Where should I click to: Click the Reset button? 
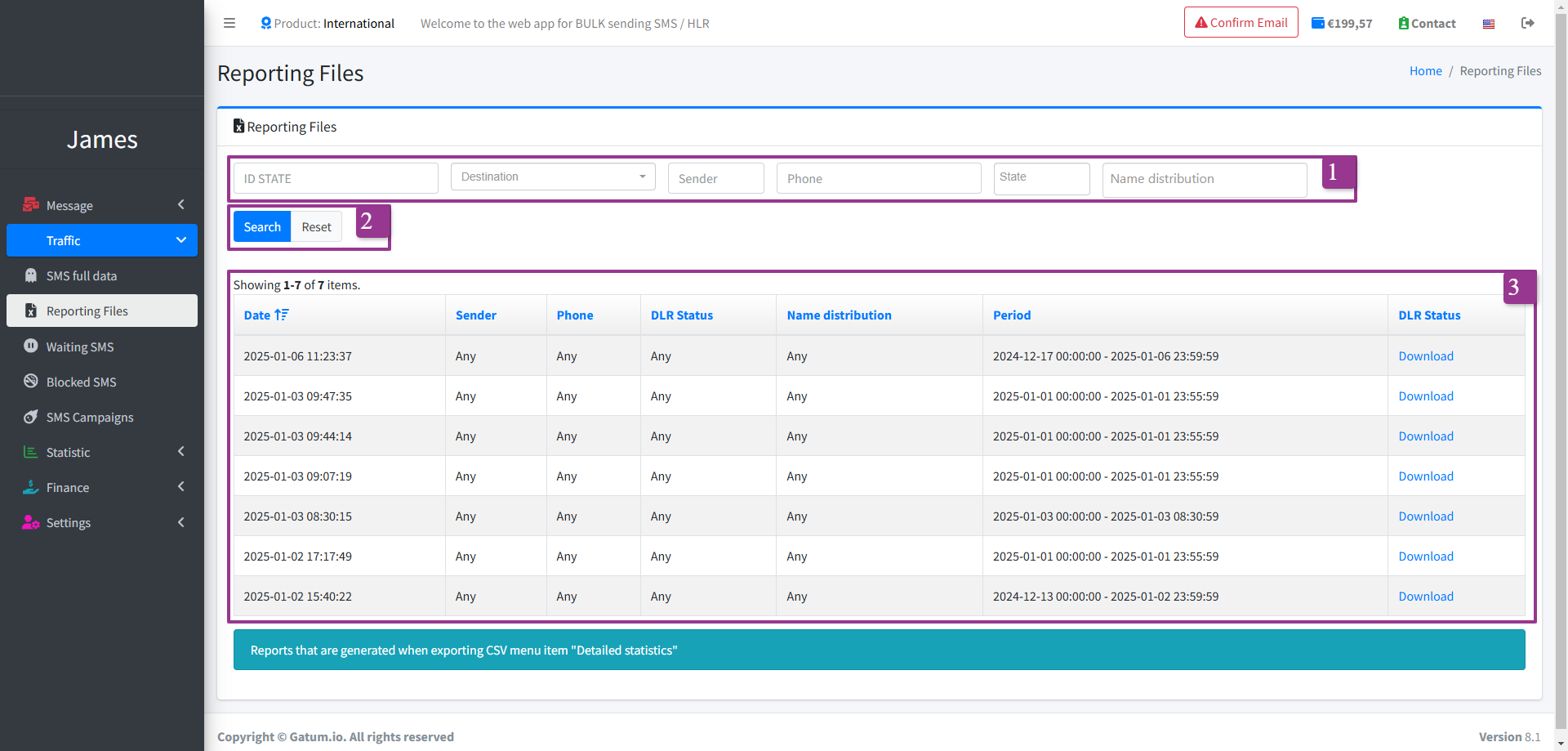(x=316, y=227)
